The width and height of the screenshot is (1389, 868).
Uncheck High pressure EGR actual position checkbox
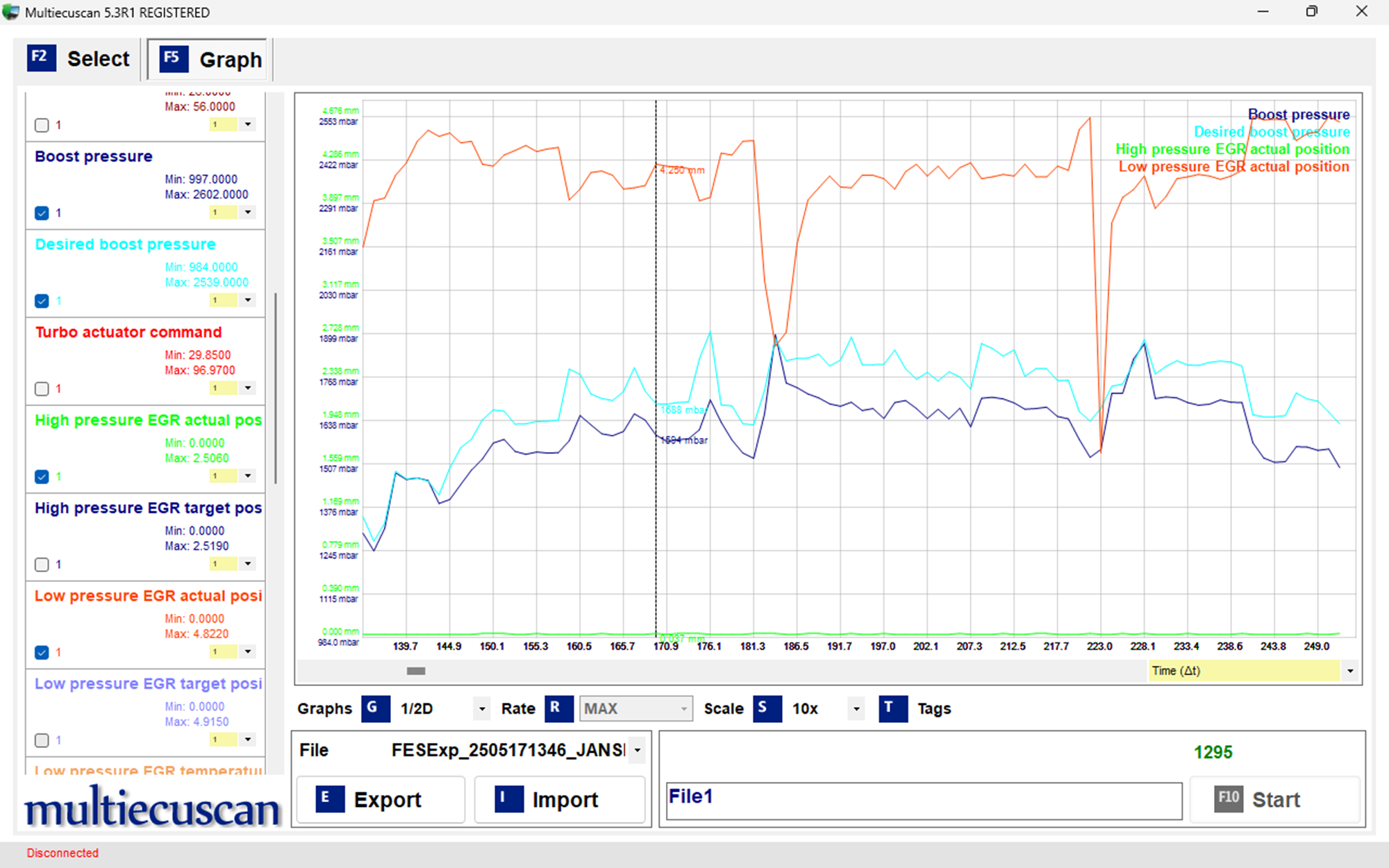tap(42, 476)
